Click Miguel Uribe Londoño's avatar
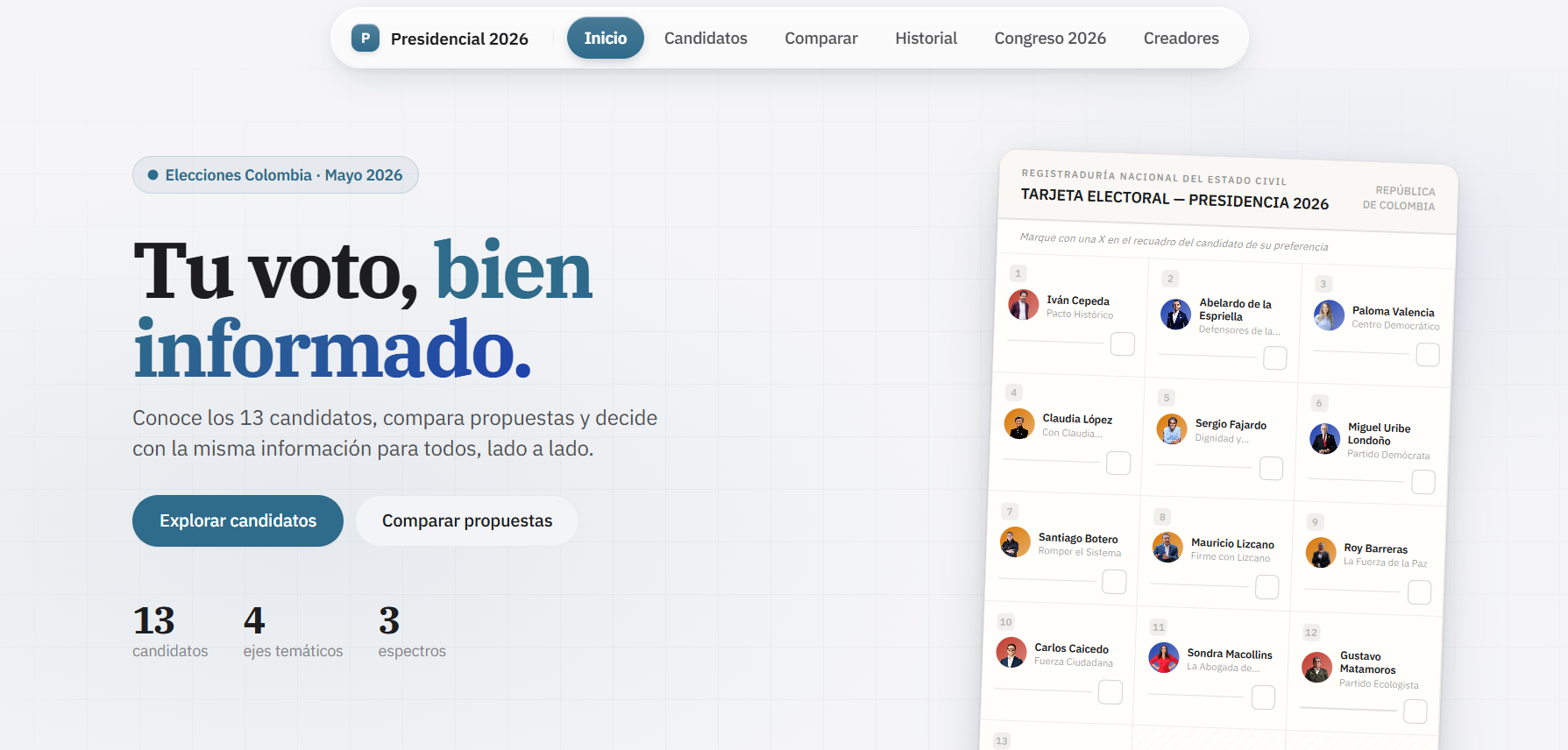Image resolution: width=1568 pixels, height=750 pixels. (x=1324, y=439)
